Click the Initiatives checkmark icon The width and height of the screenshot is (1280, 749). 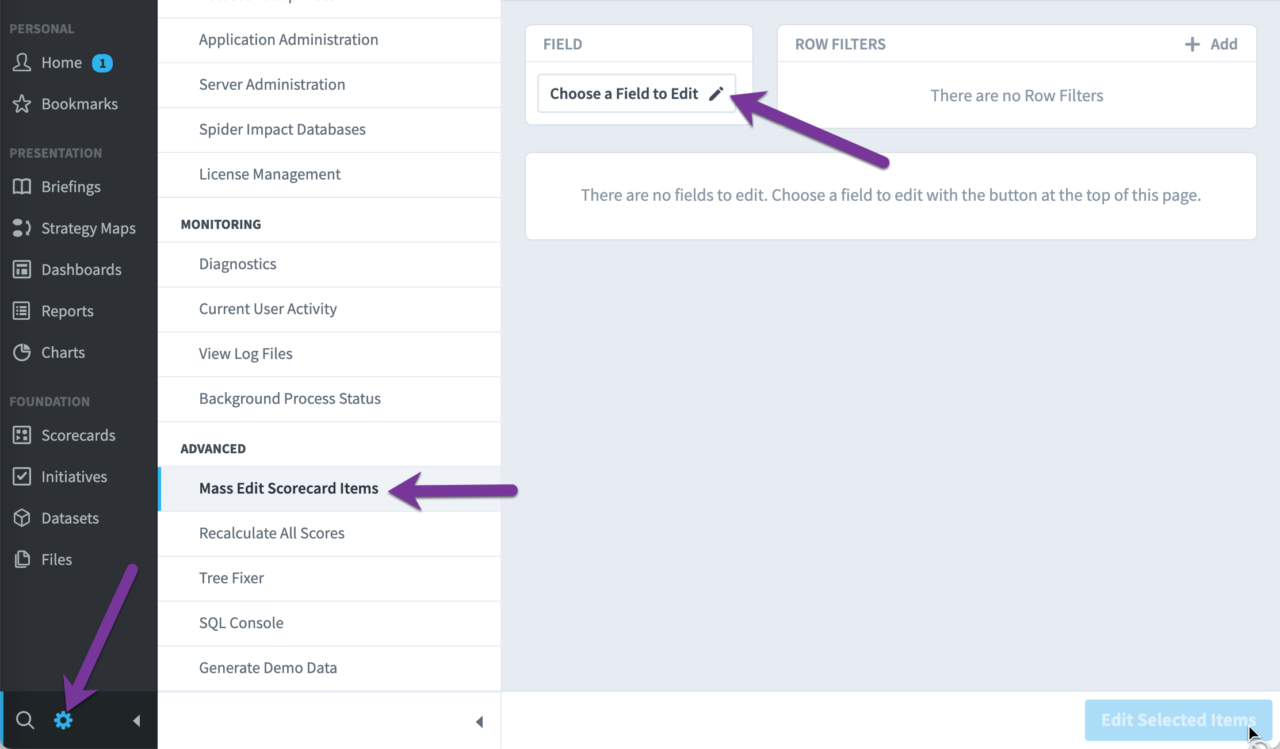point(21,477)
